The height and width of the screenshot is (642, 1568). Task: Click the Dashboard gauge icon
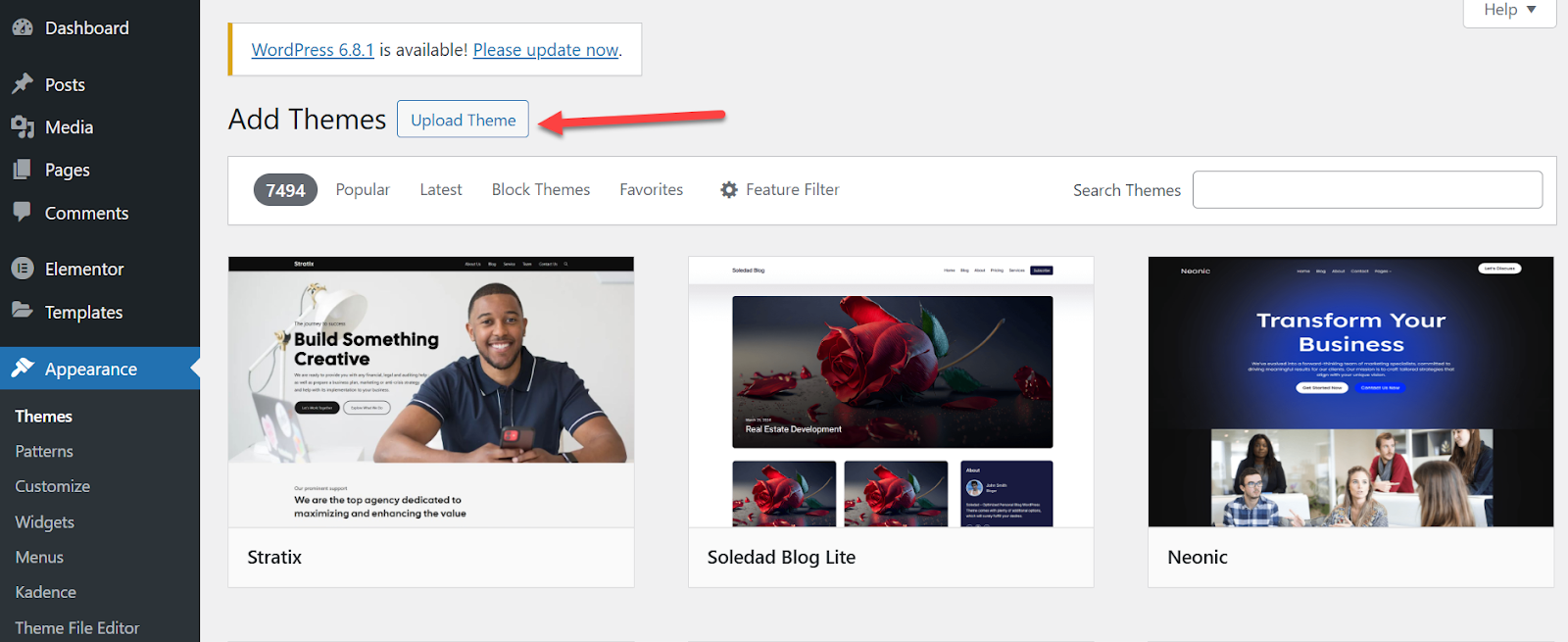click(23, 27)
